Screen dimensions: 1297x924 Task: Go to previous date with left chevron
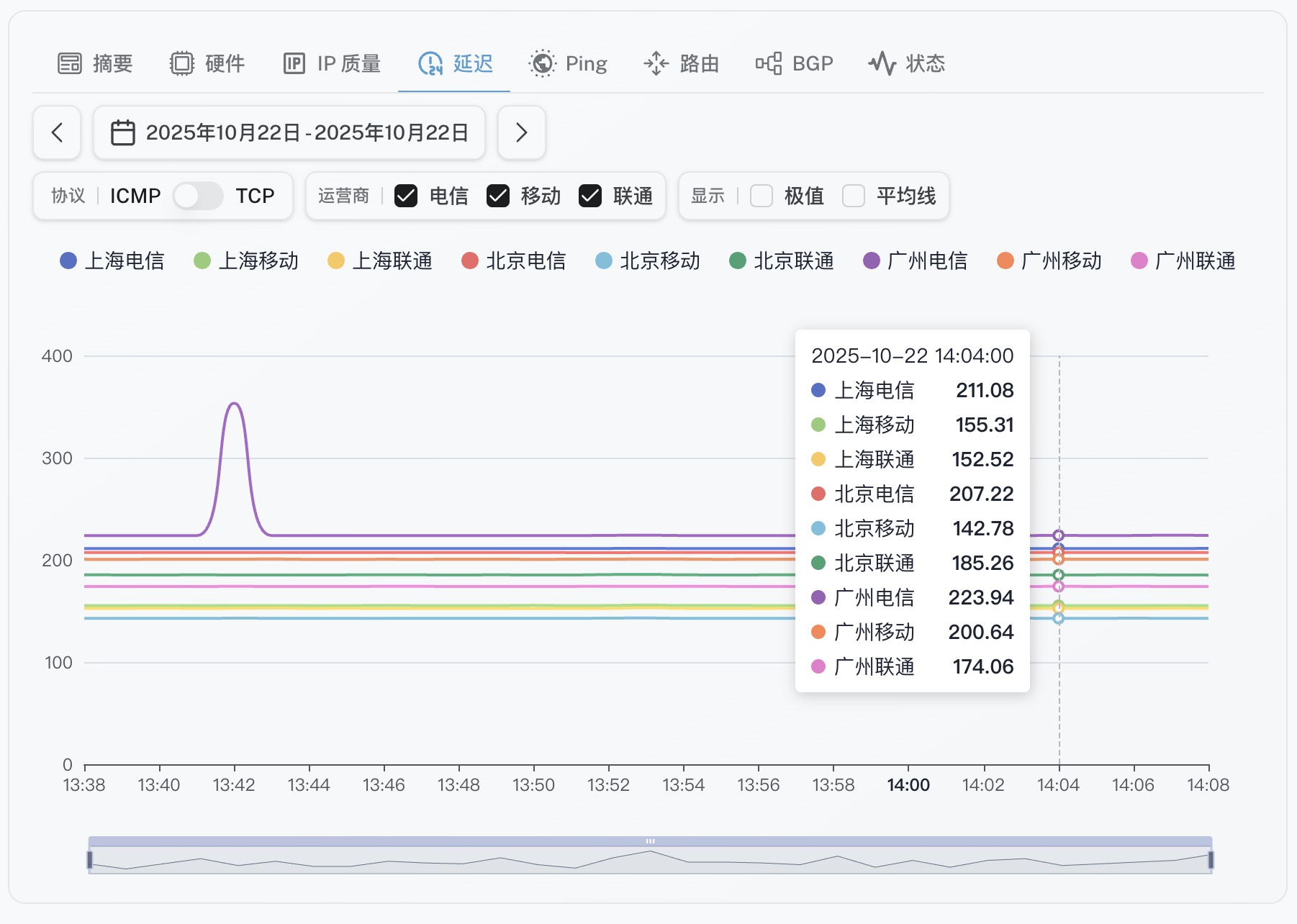tap(57, 133)
